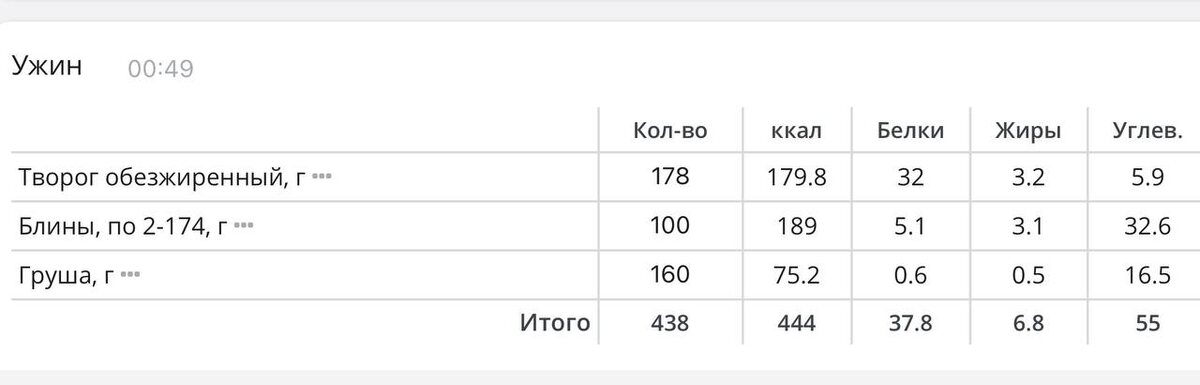Click the Жиры column header
The height and width of the screenshot is (385, 1200).
pyautogui.click(x=1028, y=131)
